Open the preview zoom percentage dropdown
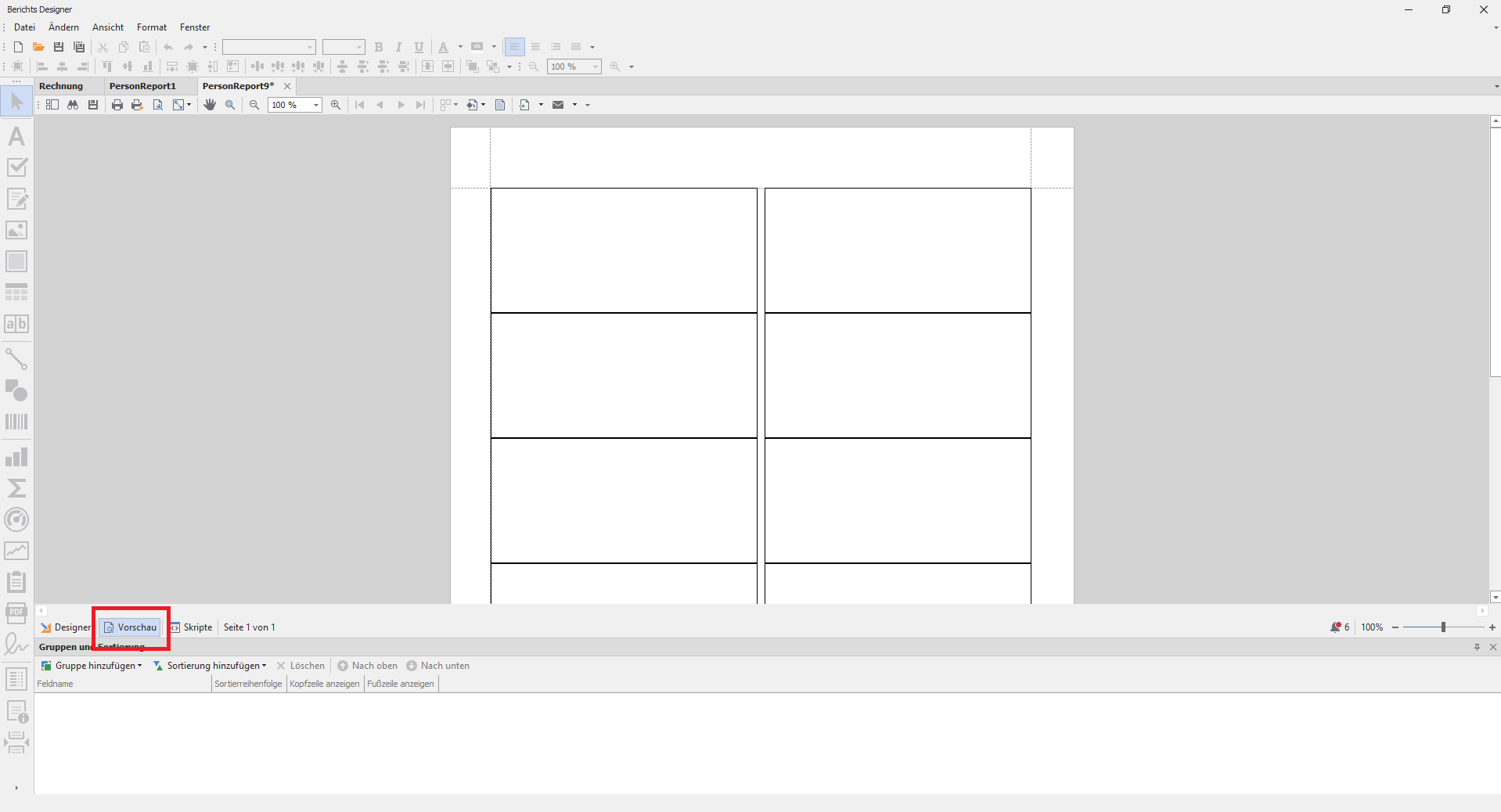1501x812 pixels. (x=316, y=105)
